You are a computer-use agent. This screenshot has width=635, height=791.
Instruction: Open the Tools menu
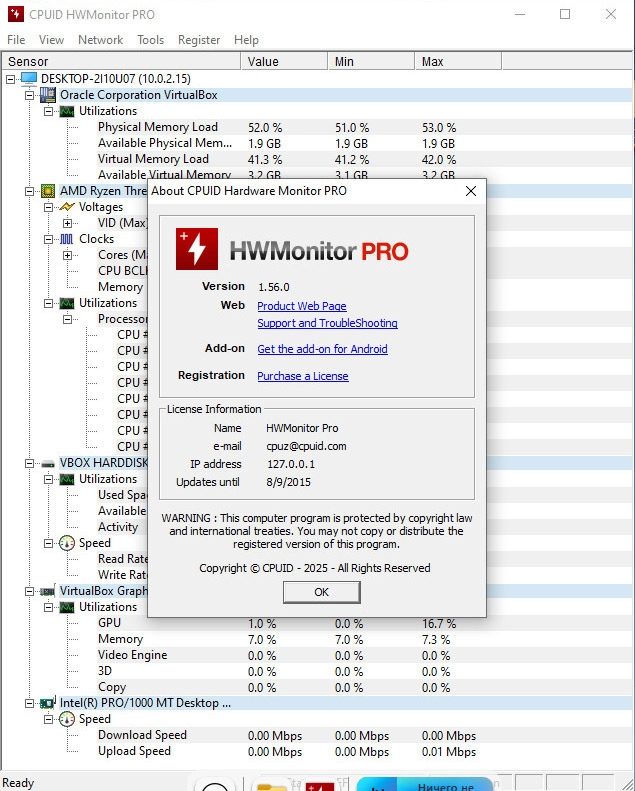(x=150, y=40)
